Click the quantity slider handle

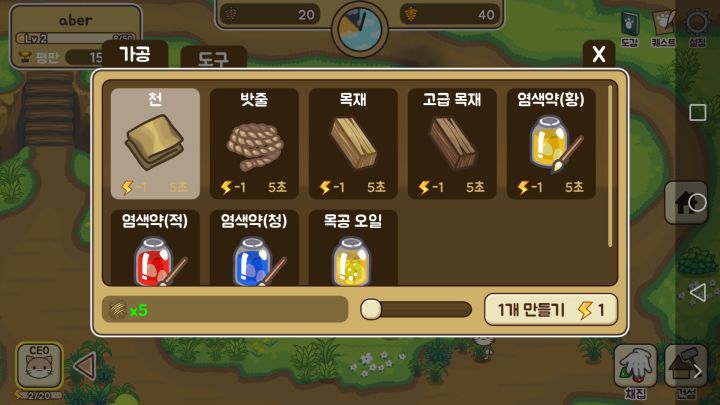pyautogui.click(x=371, y=309)
